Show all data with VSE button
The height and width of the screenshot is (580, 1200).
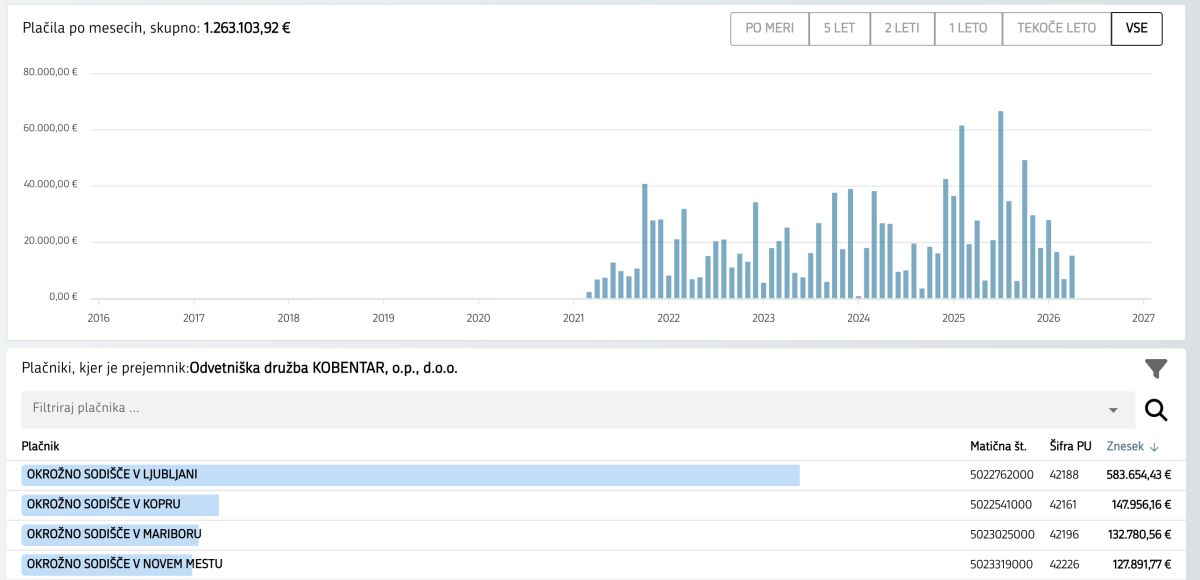pyautogui.click(x=1136, y=28)
